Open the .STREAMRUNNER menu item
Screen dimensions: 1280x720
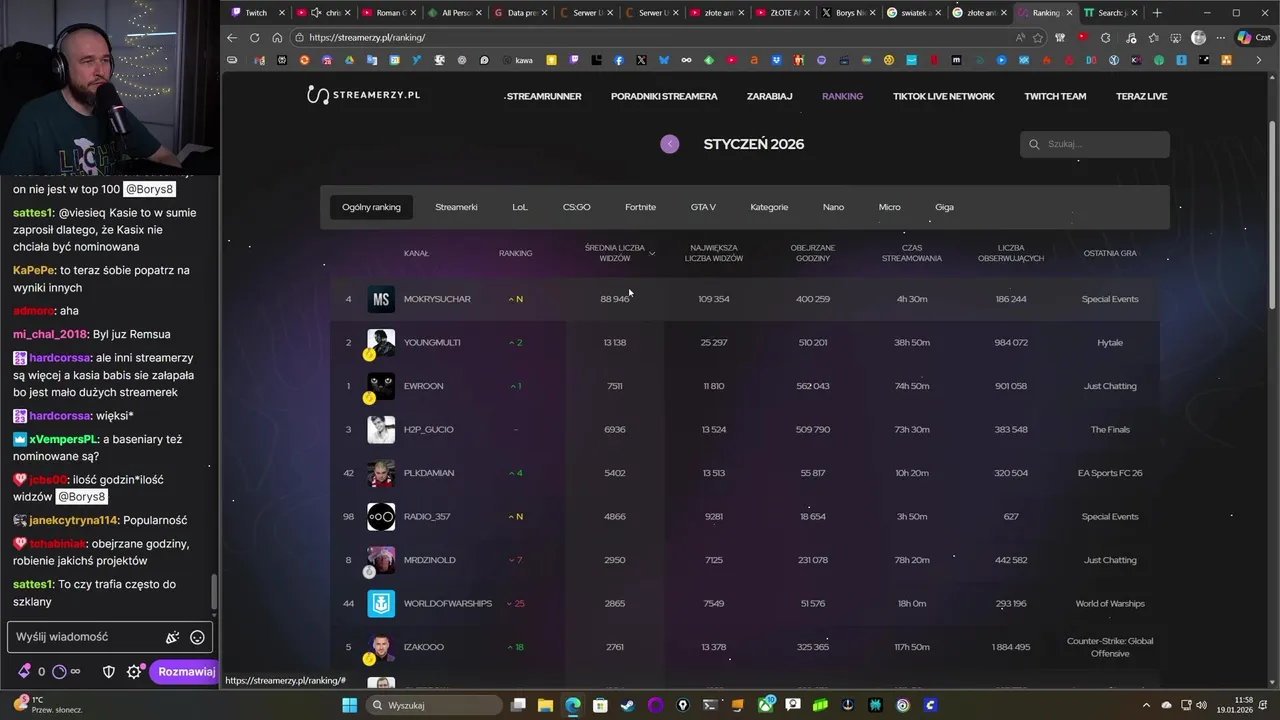543,96
